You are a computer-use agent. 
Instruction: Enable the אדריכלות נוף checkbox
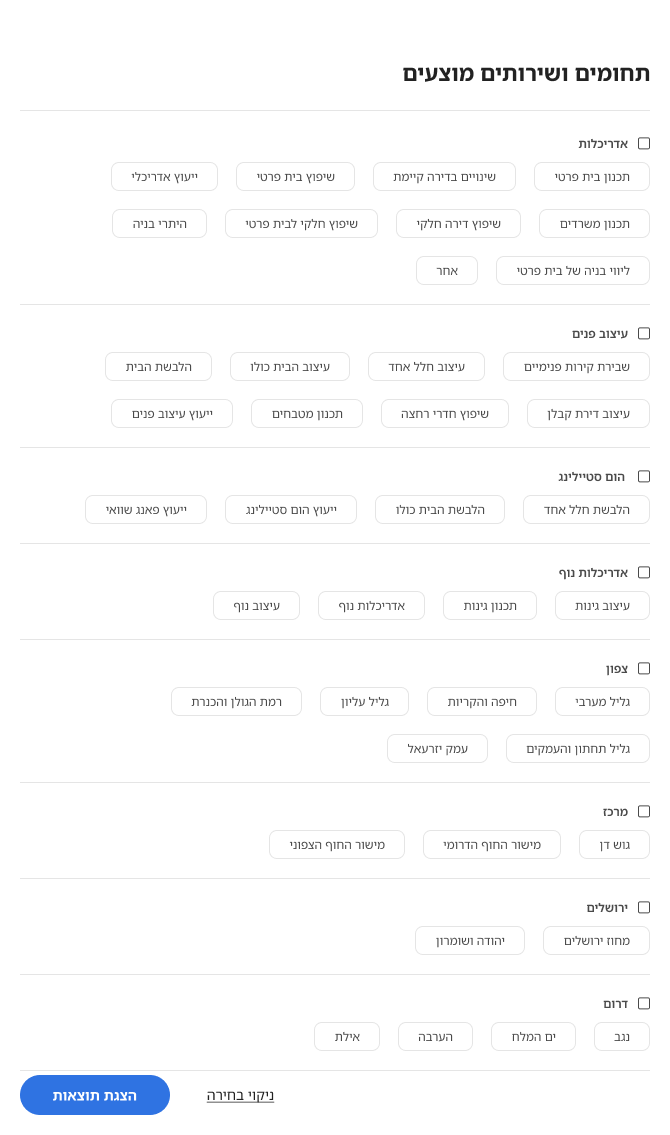(644, 573)
